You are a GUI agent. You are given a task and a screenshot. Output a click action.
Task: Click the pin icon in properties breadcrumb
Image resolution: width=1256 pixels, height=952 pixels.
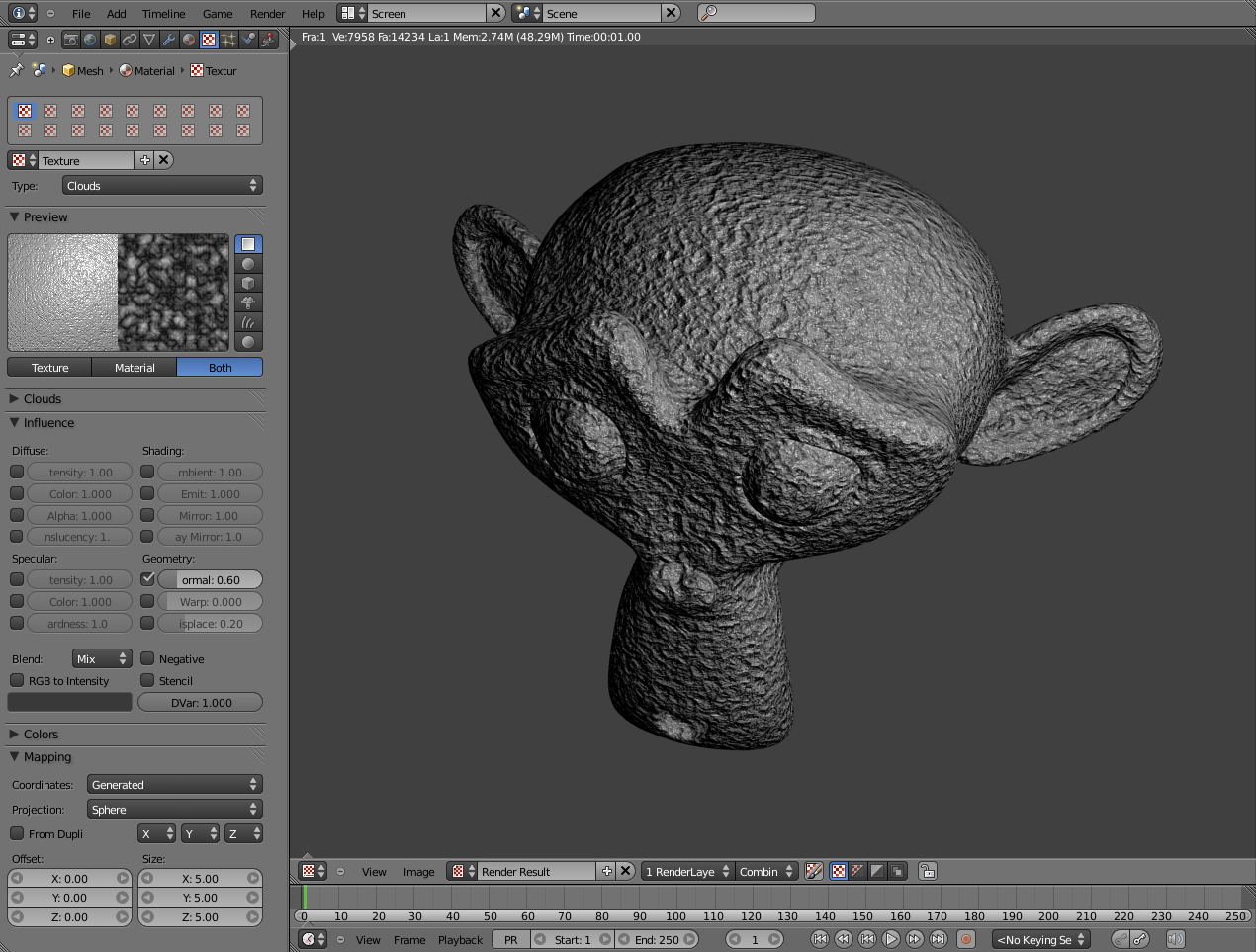[16, 70]
